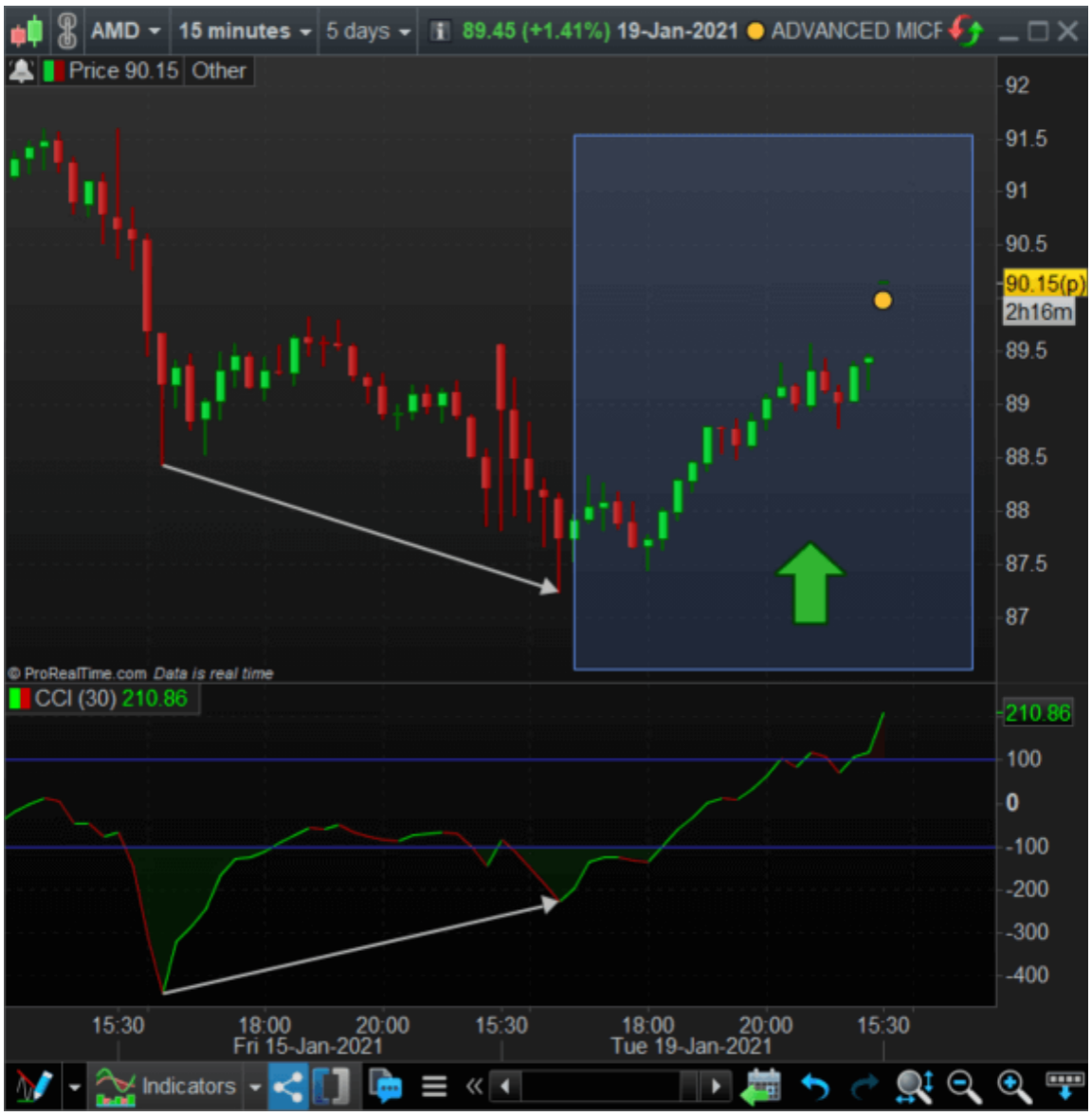Image resolution: width=1092 pixels, height=1117 pixels.
Task: Click the undo arrow icon
Action: (815, 1086)
